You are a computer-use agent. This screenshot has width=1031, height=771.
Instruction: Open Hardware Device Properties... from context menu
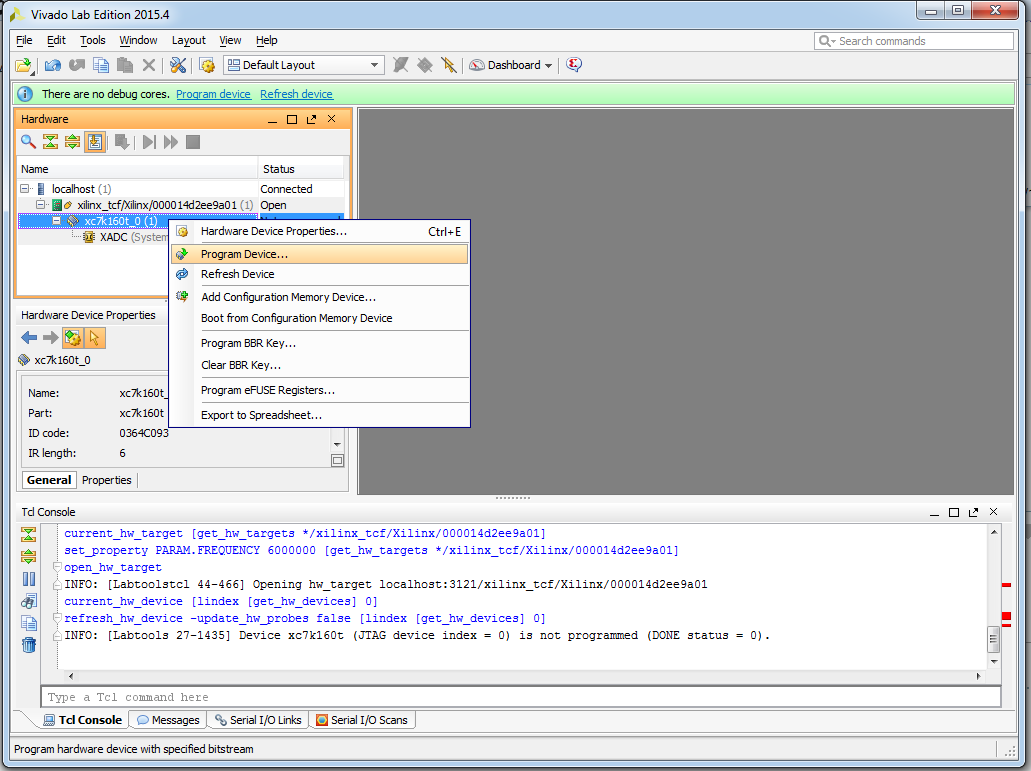[x=320, y=231]
